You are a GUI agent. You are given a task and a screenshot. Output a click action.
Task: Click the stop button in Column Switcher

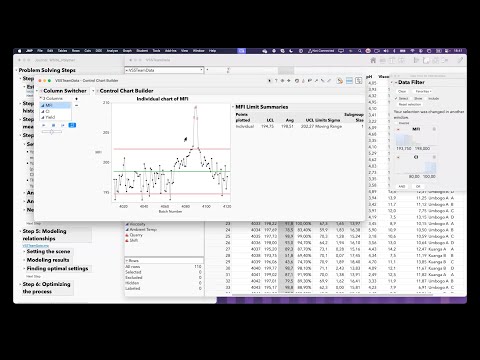53,125
